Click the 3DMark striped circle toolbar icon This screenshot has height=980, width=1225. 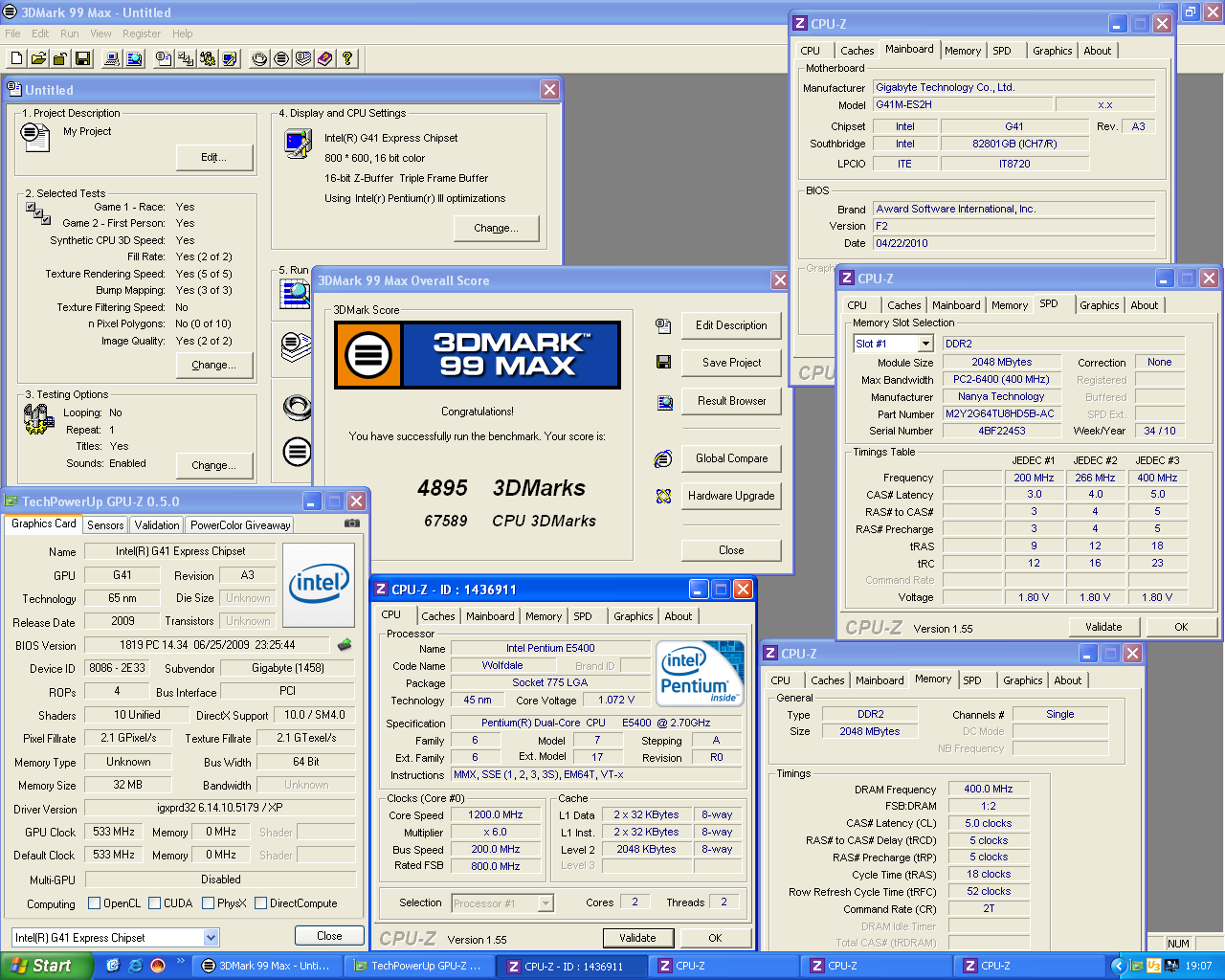[x=281, y=58]
